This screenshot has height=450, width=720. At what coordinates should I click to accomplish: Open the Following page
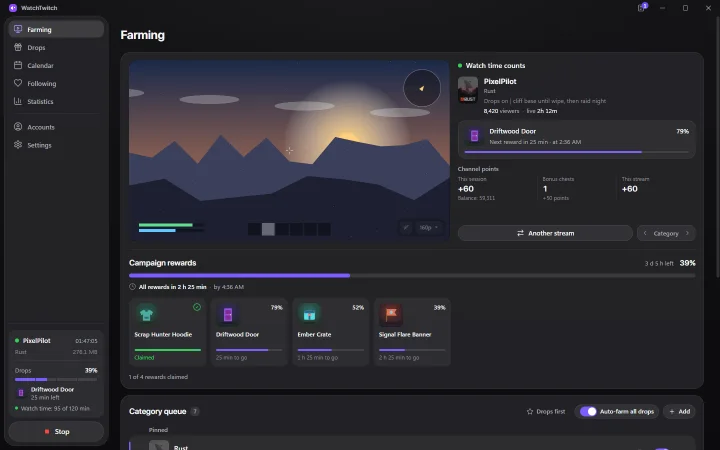click(56, 83)
